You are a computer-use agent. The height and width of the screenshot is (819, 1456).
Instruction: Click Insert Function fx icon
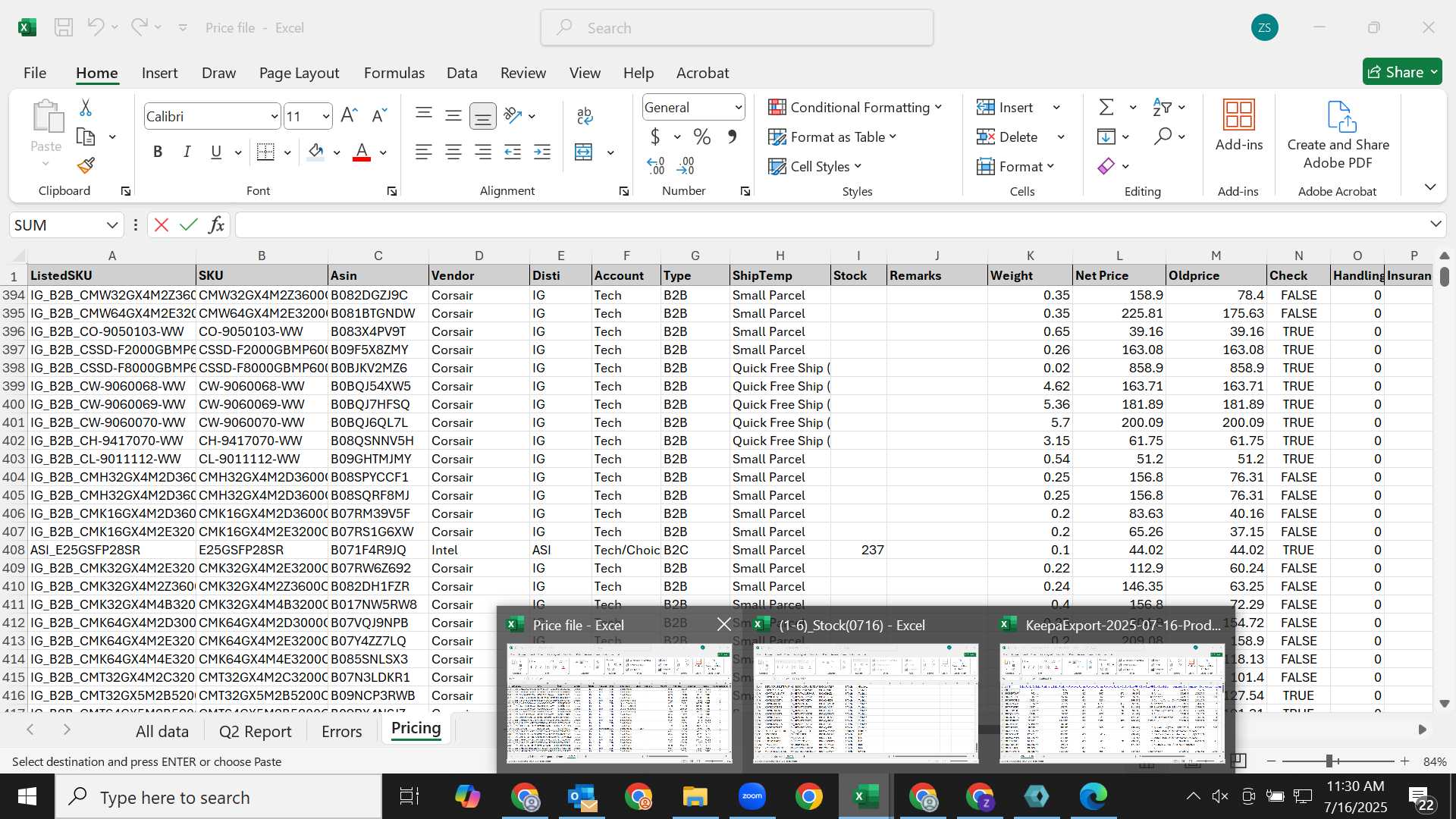[x=216, y=225]
